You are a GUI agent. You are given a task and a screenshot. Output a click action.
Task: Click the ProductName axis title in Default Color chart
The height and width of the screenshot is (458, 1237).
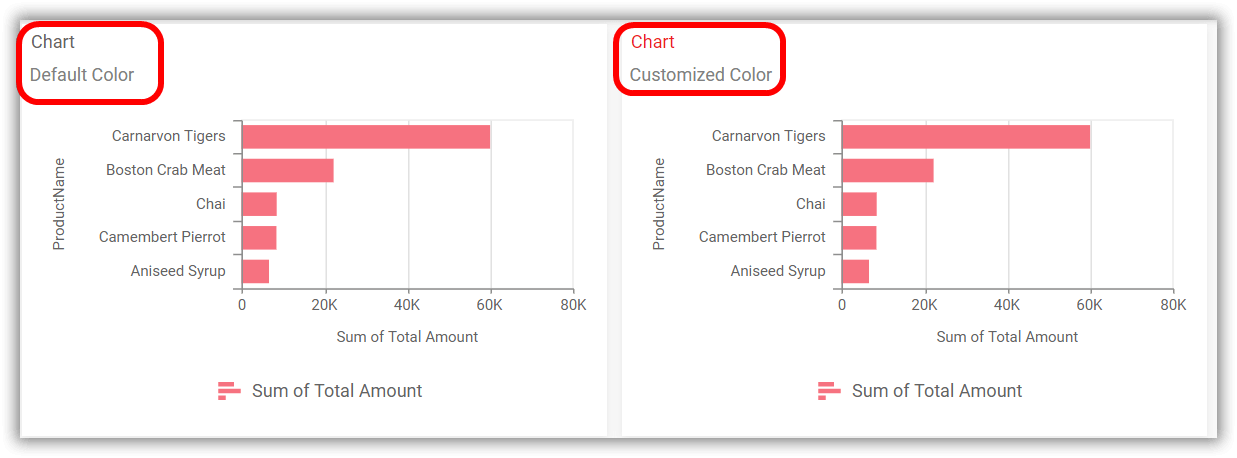(59, 204)
